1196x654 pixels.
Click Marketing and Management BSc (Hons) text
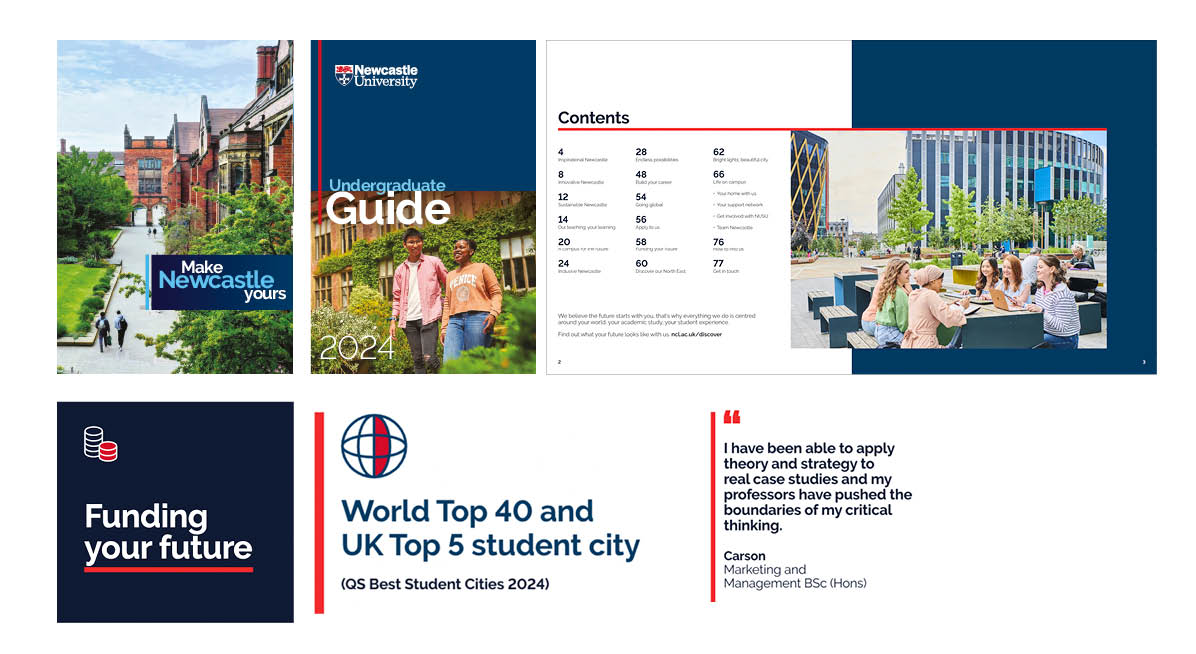coord(795,576)
